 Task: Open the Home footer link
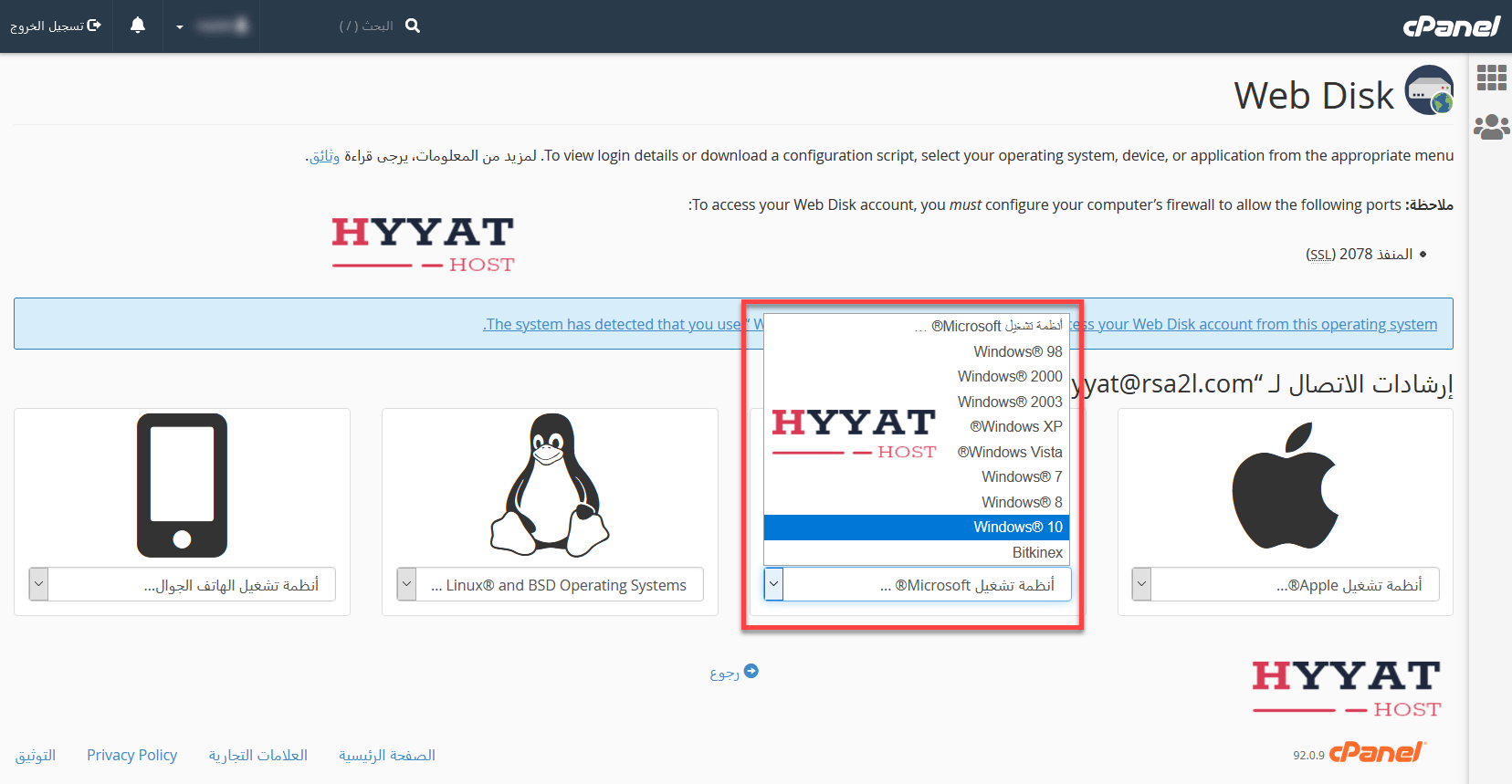(387, 755)
